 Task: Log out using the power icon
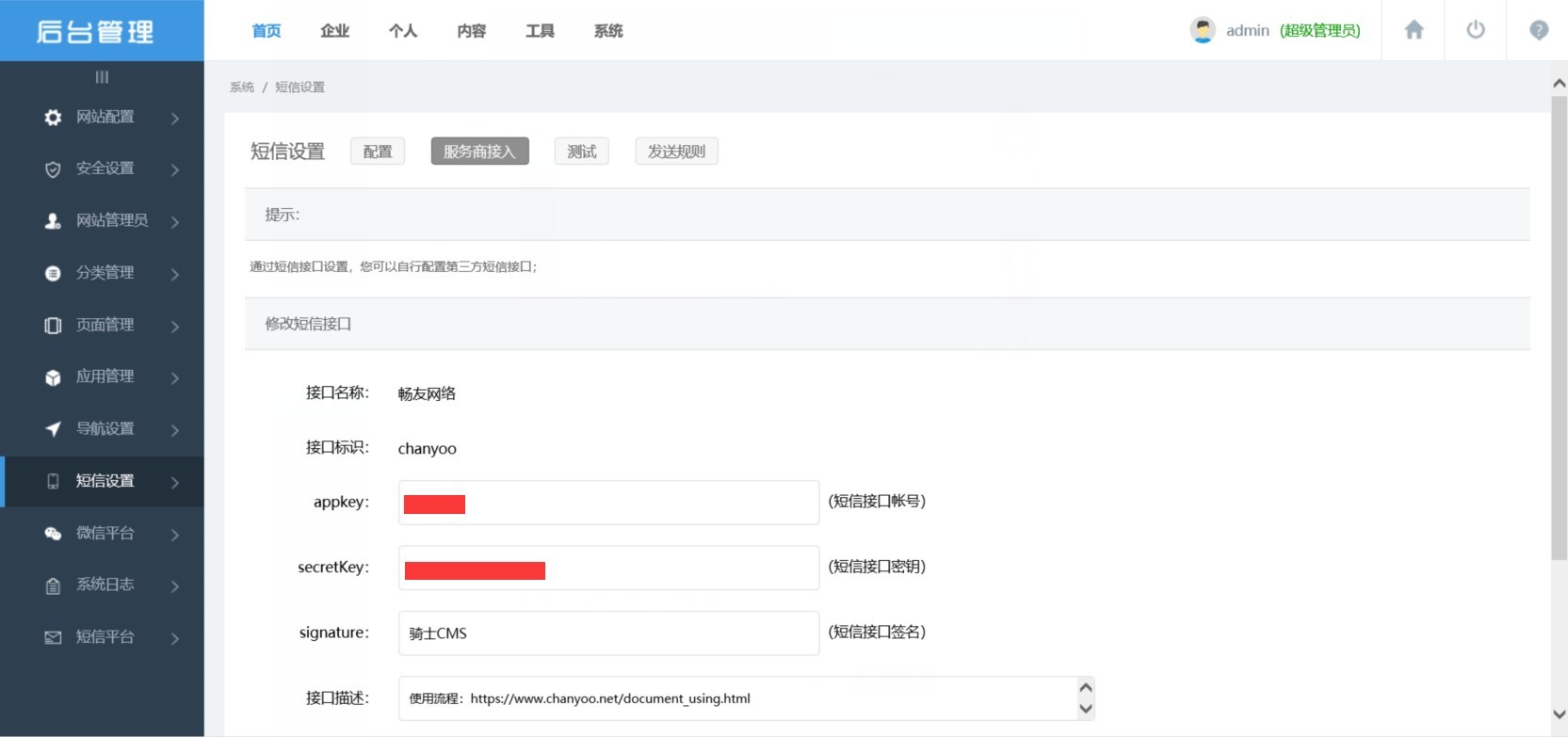[1476, 30]
